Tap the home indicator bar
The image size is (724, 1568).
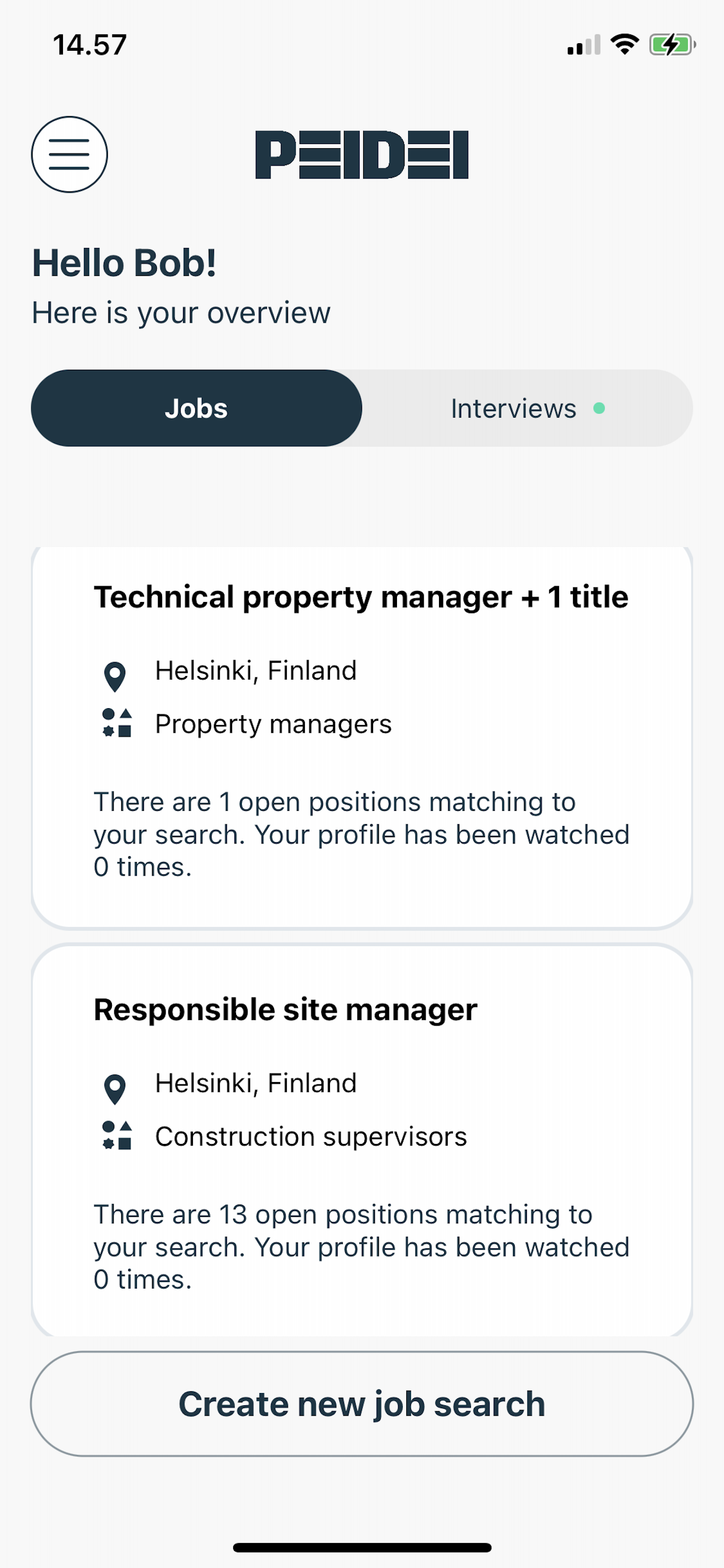point(362,1548)
